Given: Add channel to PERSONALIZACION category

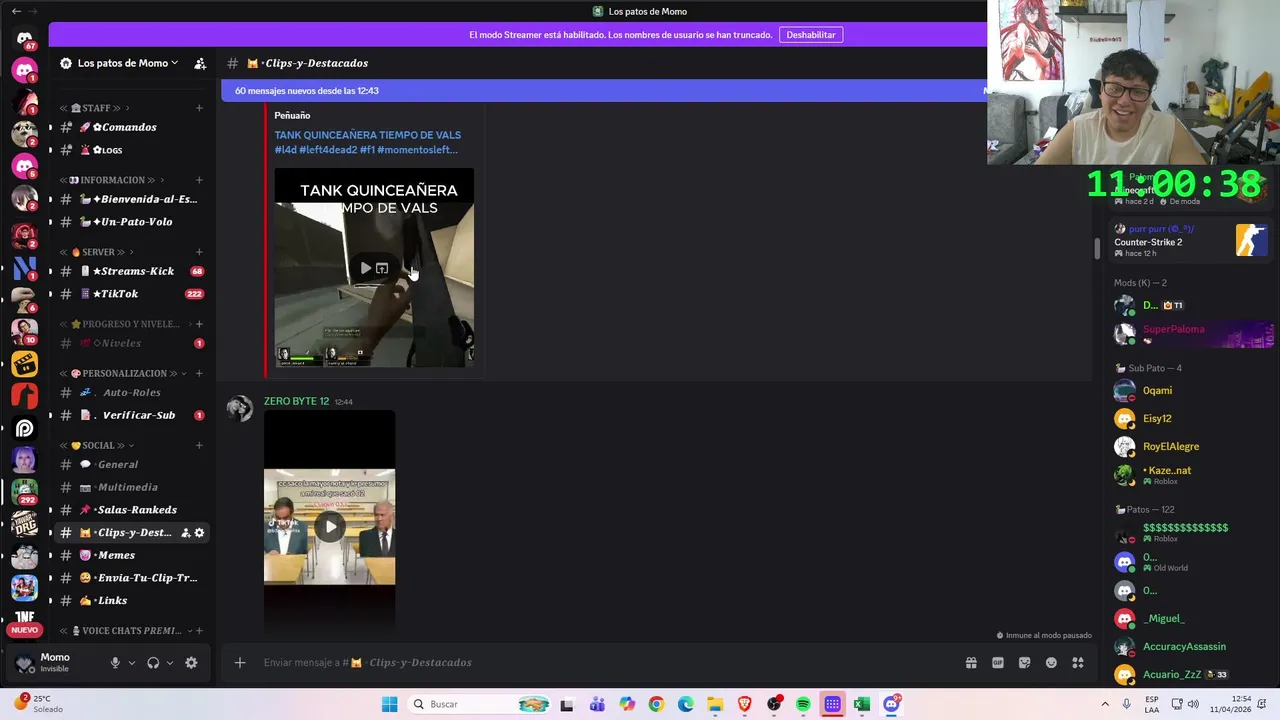Looking at the screenshot, I should [199, 373].
